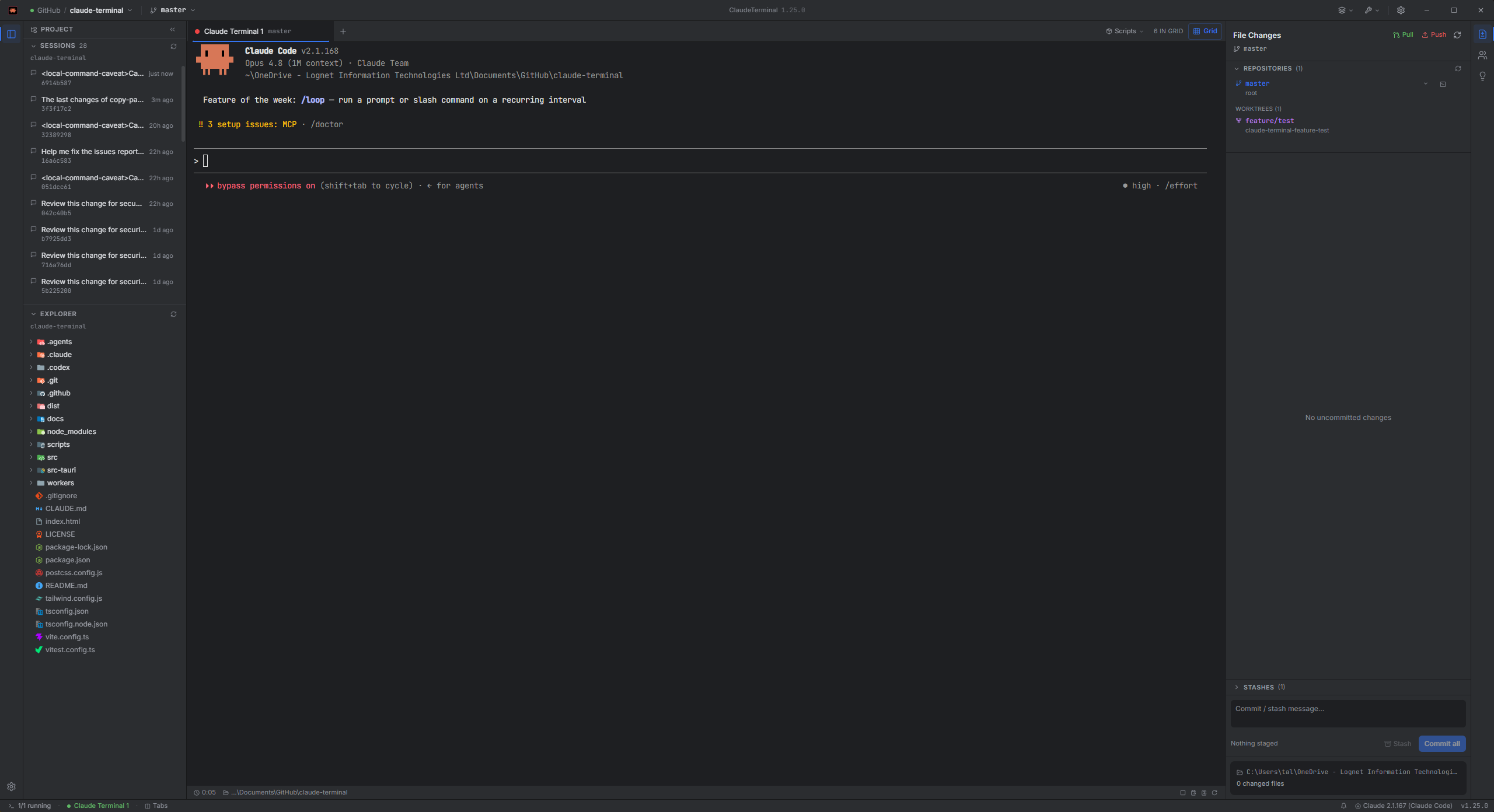Open the File Changes sidebar icon
This screenshot has width=1494, height=812.
(1482, 34)
